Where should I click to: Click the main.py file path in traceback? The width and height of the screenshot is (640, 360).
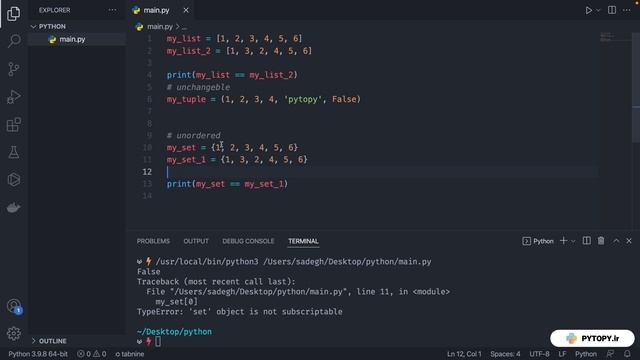(x=258, y=292)
